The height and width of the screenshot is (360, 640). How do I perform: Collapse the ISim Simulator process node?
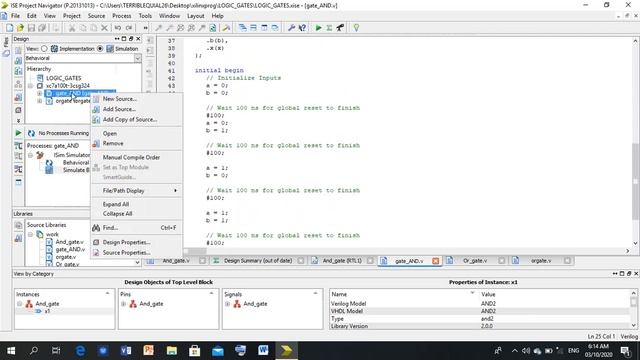click(x=30, y=155)
